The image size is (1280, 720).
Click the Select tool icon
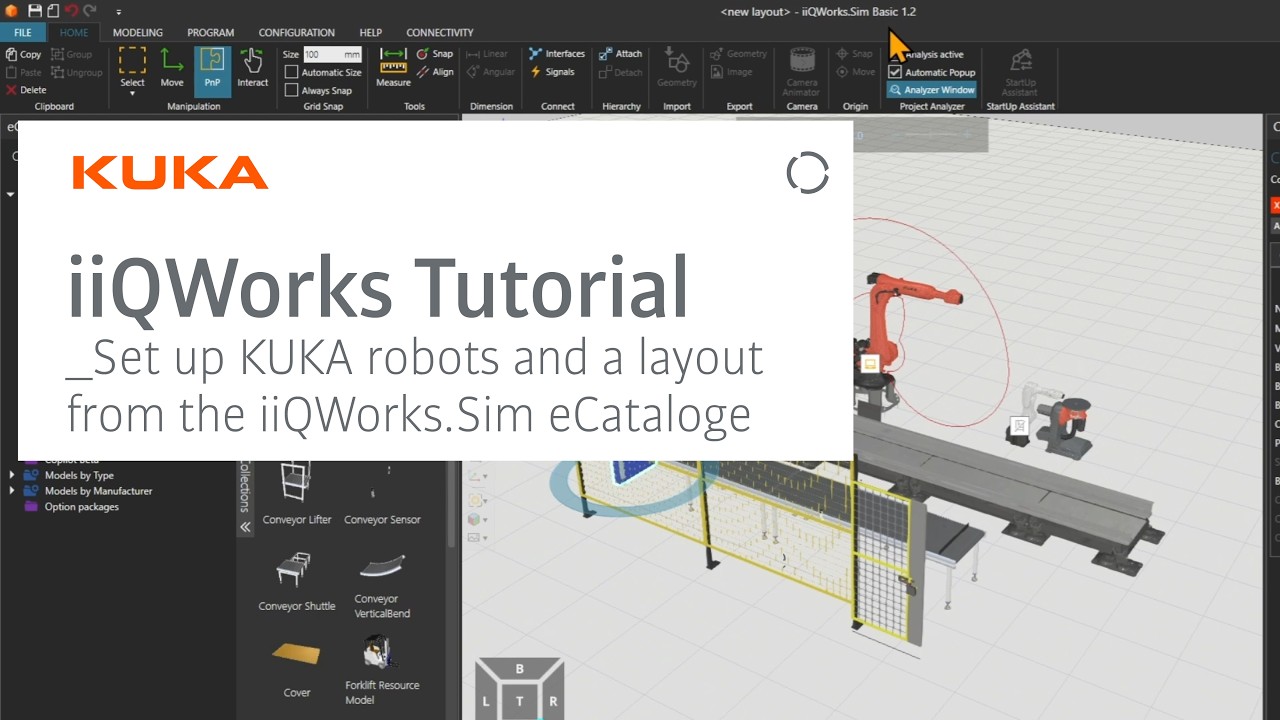(133, 61)
